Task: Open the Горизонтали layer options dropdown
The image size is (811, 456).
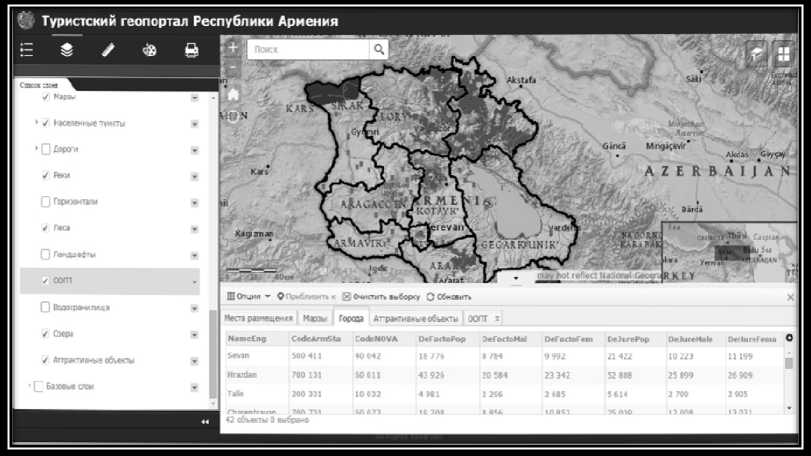Action: point(194,203)
